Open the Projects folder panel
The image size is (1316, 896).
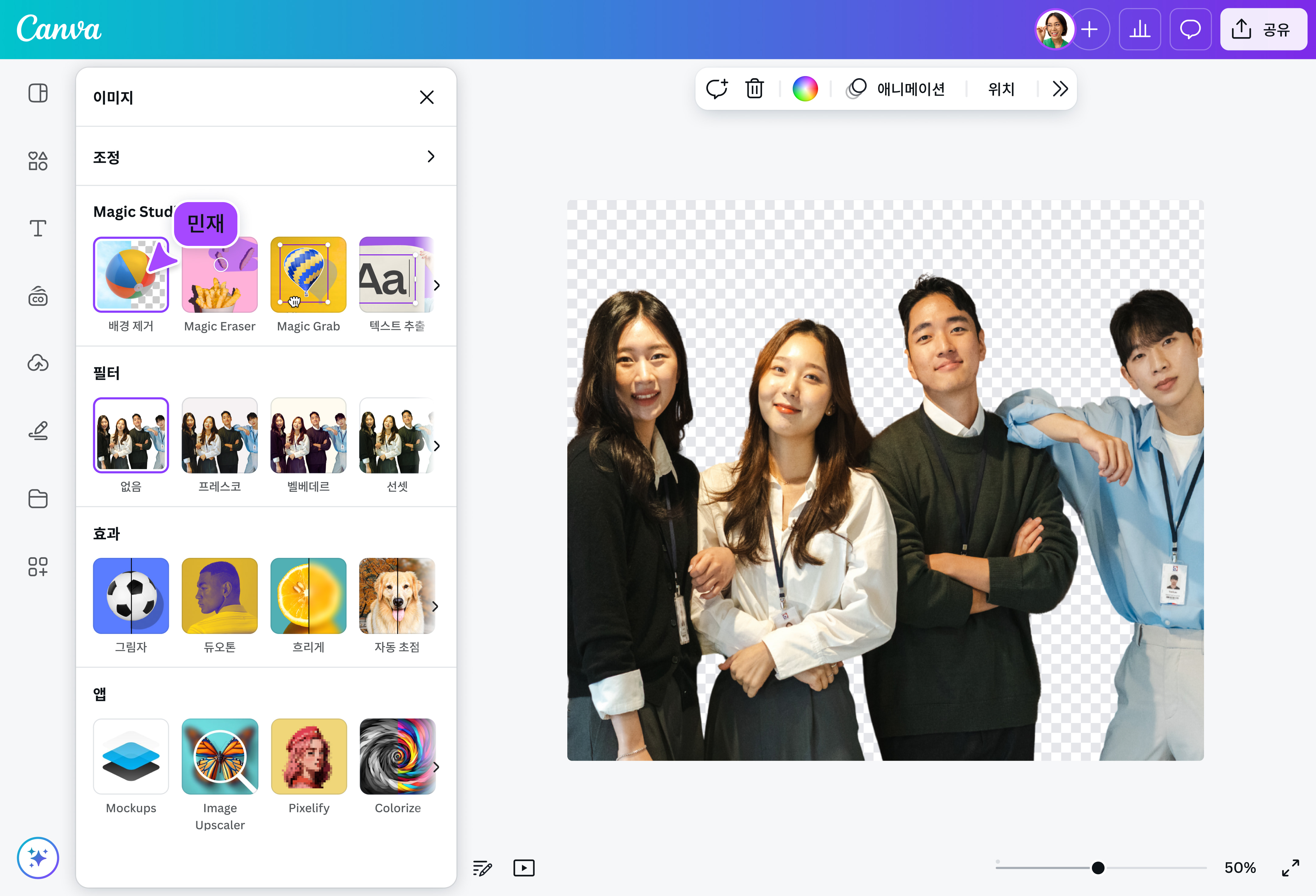pos(37,499)
